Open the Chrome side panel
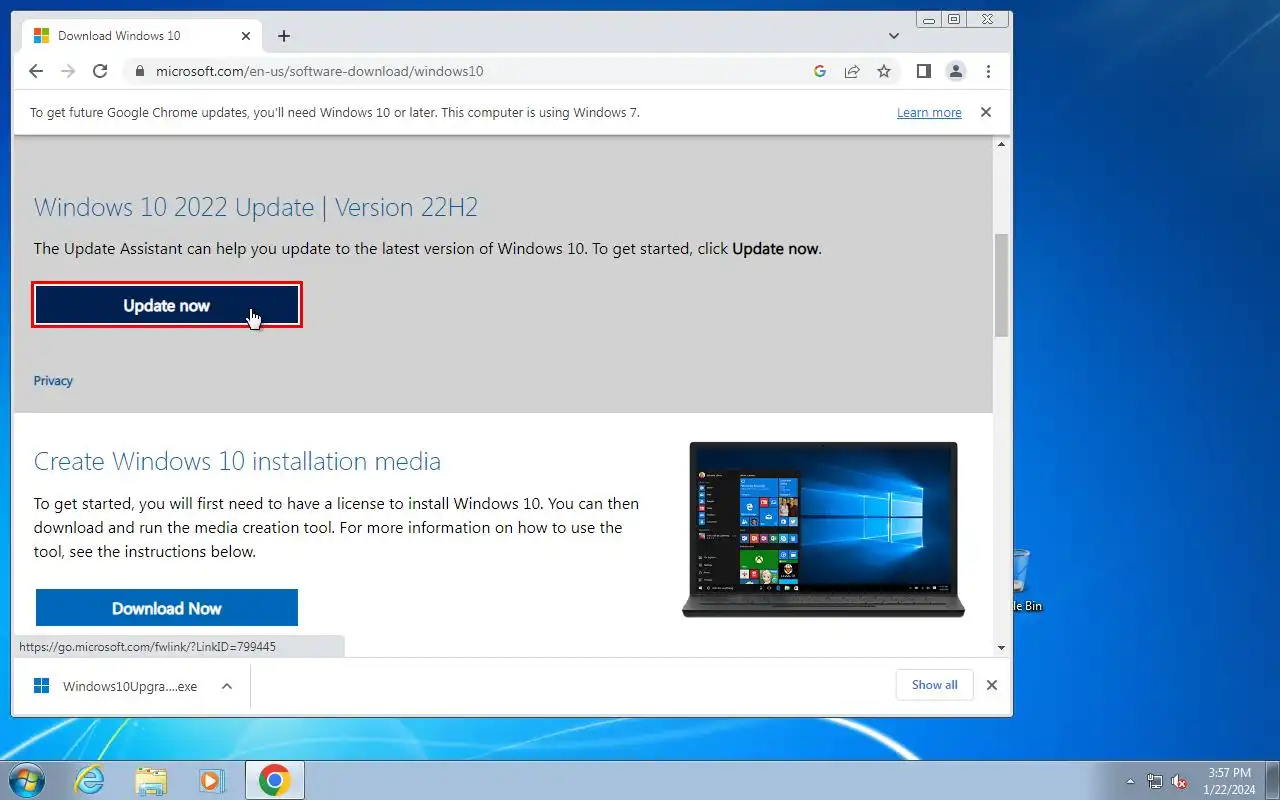The height and width of the screenshot is (800, 1280). coord(924,71)
